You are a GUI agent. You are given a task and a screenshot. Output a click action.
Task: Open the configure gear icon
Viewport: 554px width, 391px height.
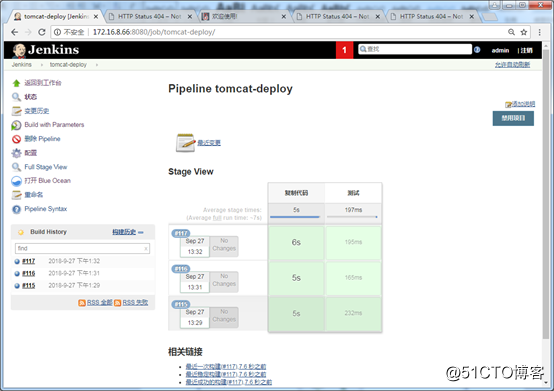click(16, 153)
